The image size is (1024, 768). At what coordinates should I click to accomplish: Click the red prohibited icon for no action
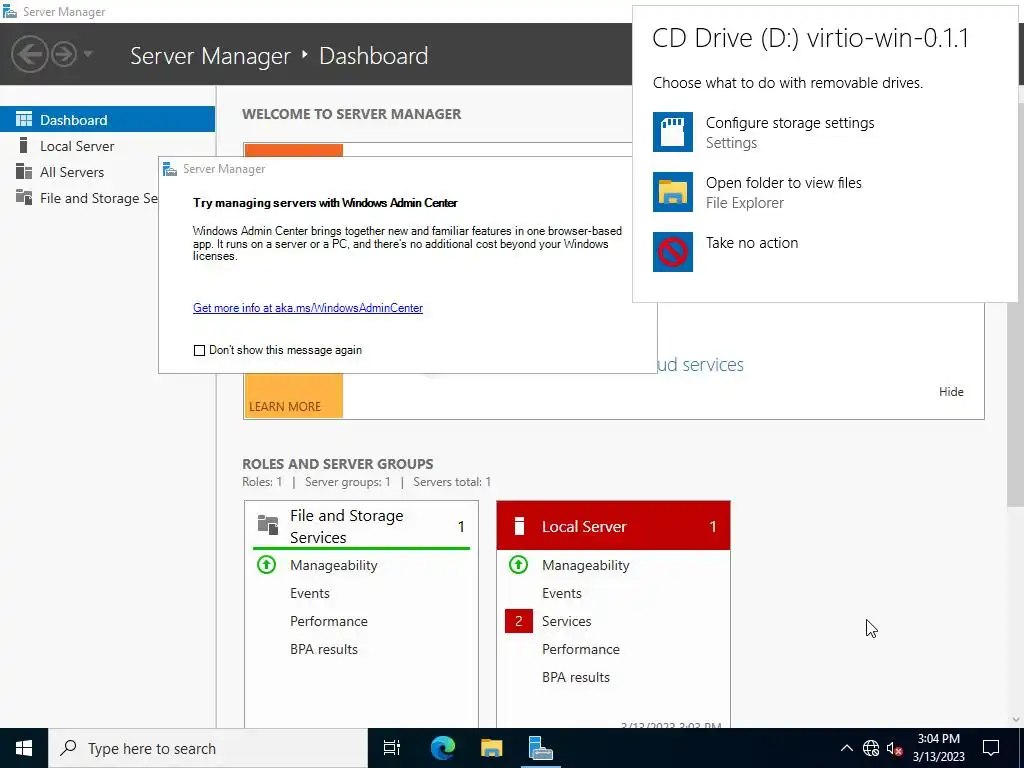click(673, 252)
